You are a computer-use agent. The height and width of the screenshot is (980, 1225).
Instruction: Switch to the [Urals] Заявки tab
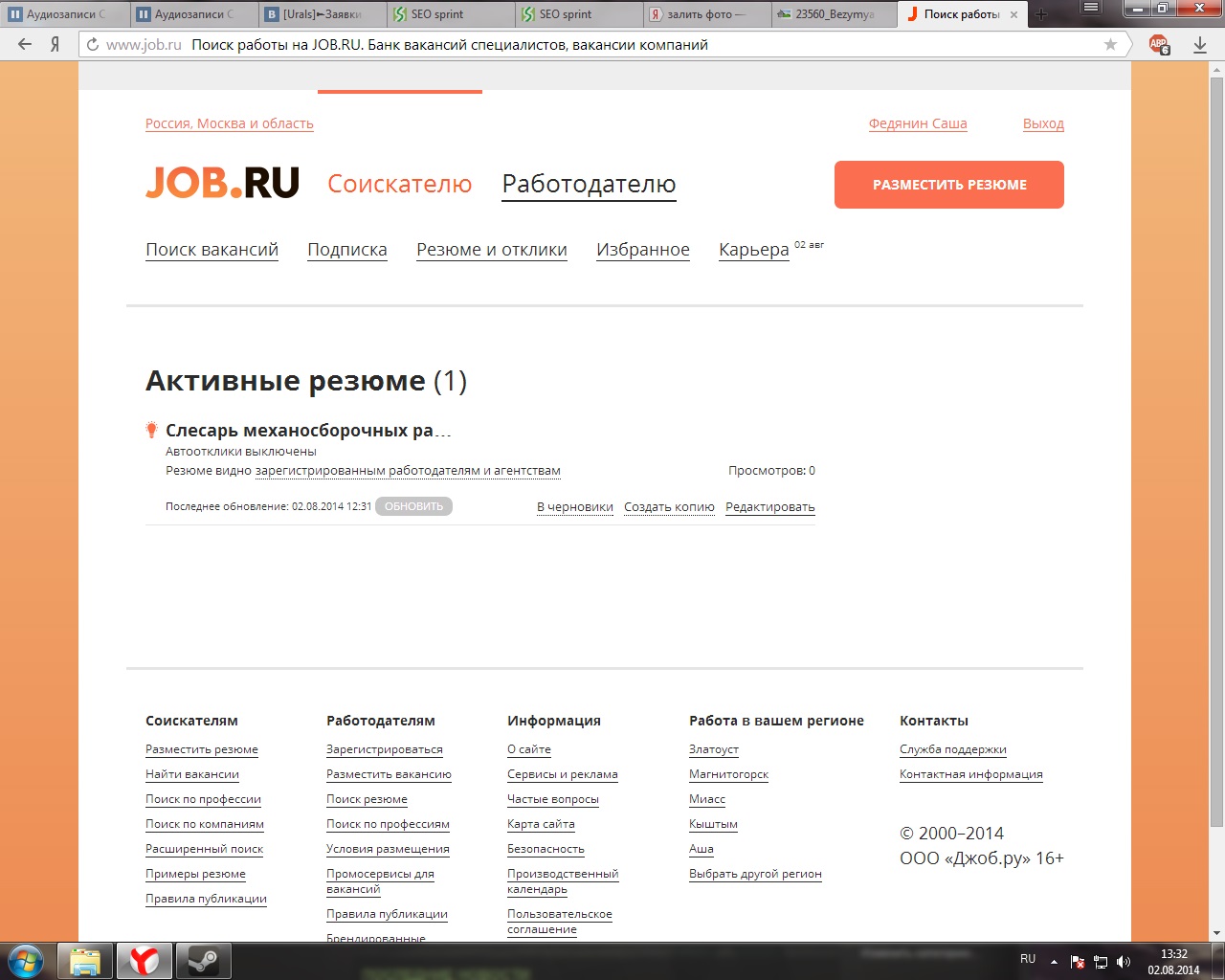point(323,14)
